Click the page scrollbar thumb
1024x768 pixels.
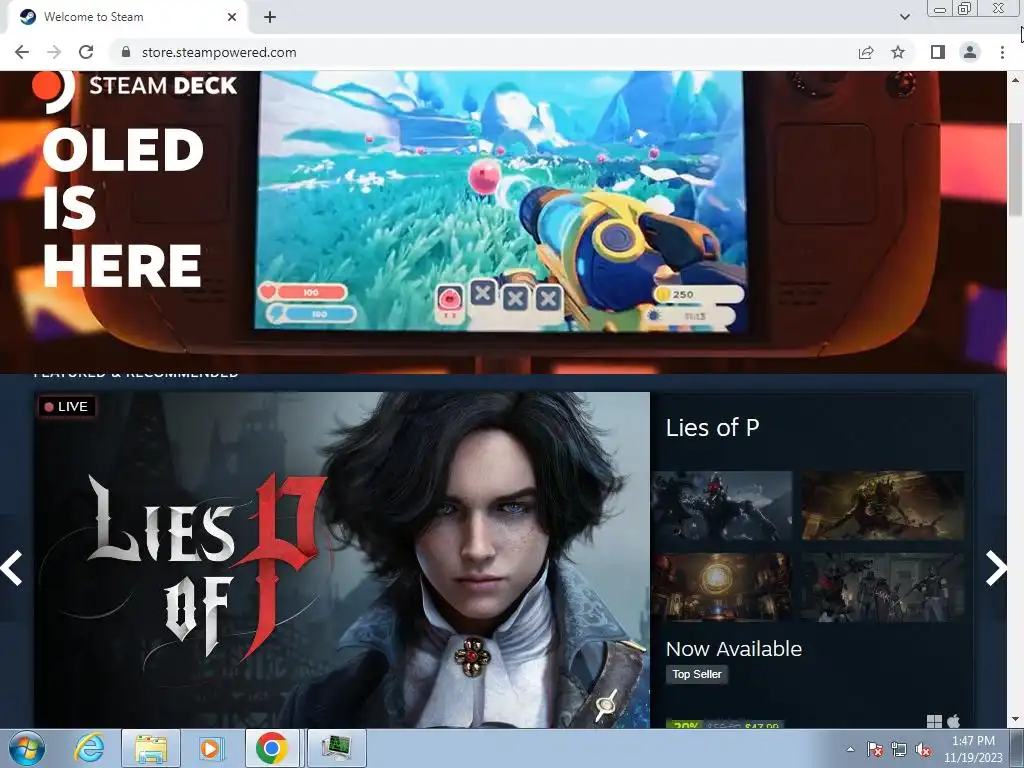(1016, 168)
